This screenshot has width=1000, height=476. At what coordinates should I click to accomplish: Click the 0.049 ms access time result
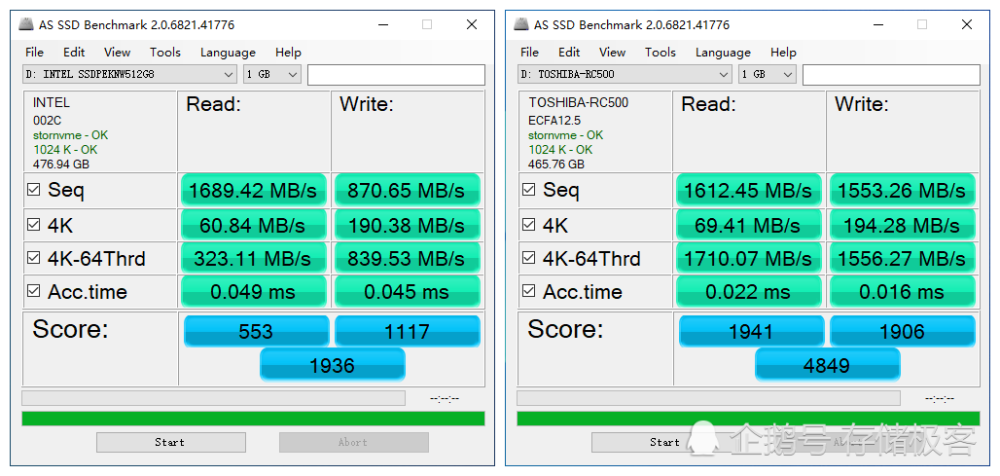[254, 292]
